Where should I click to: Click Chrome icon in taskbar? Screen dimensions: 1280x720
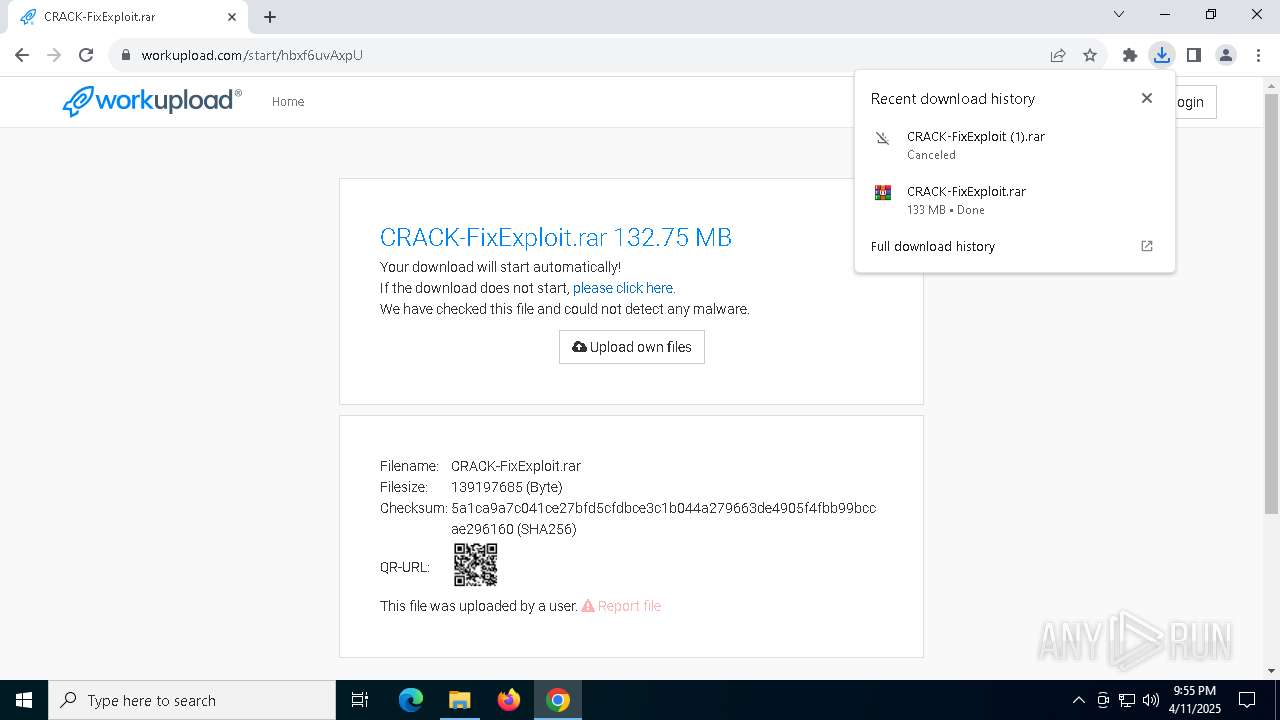558,700
